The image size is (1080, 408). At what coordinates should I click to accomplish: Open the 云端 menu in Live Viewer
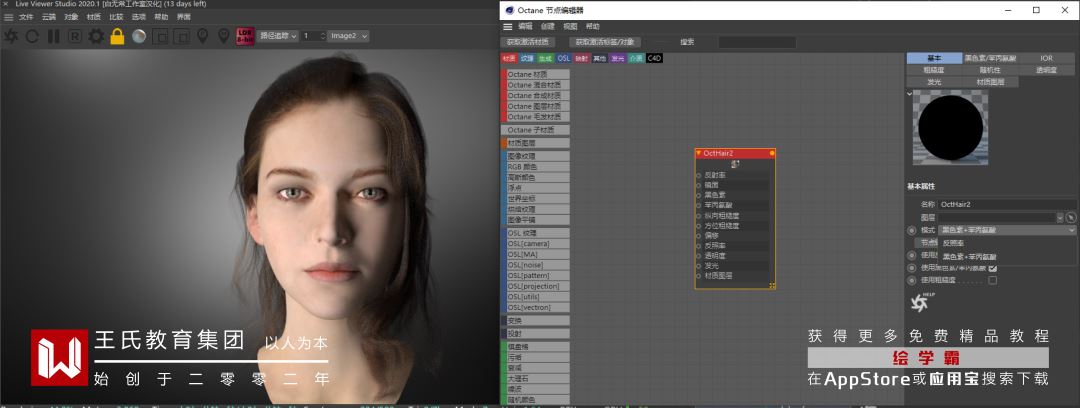[x=48, y=17]
